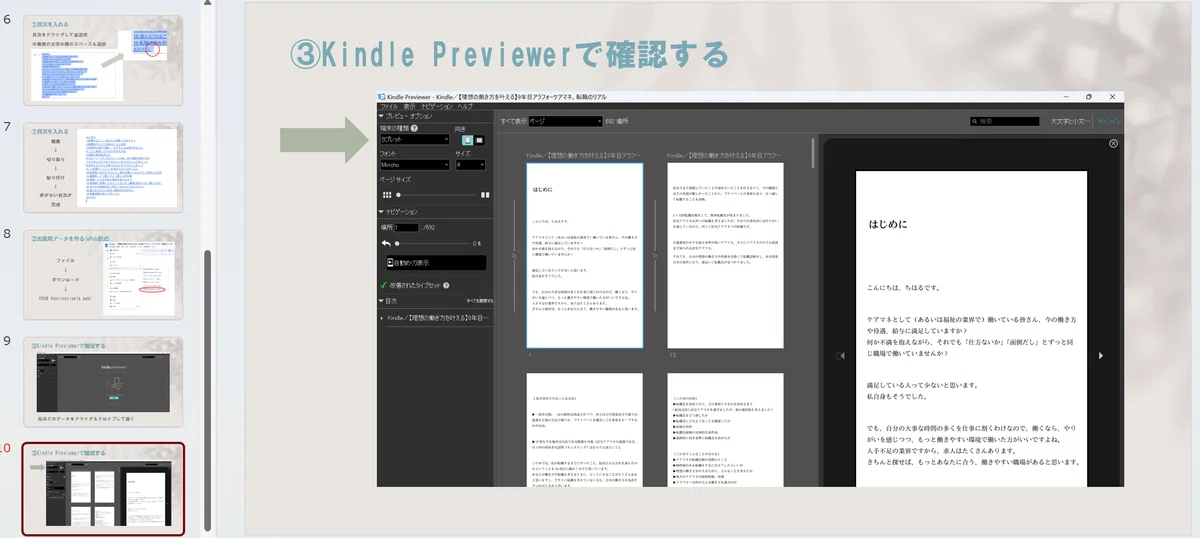
Task: Click next-page arrow right of enlarged page
Action: (x=1101, y=355)
